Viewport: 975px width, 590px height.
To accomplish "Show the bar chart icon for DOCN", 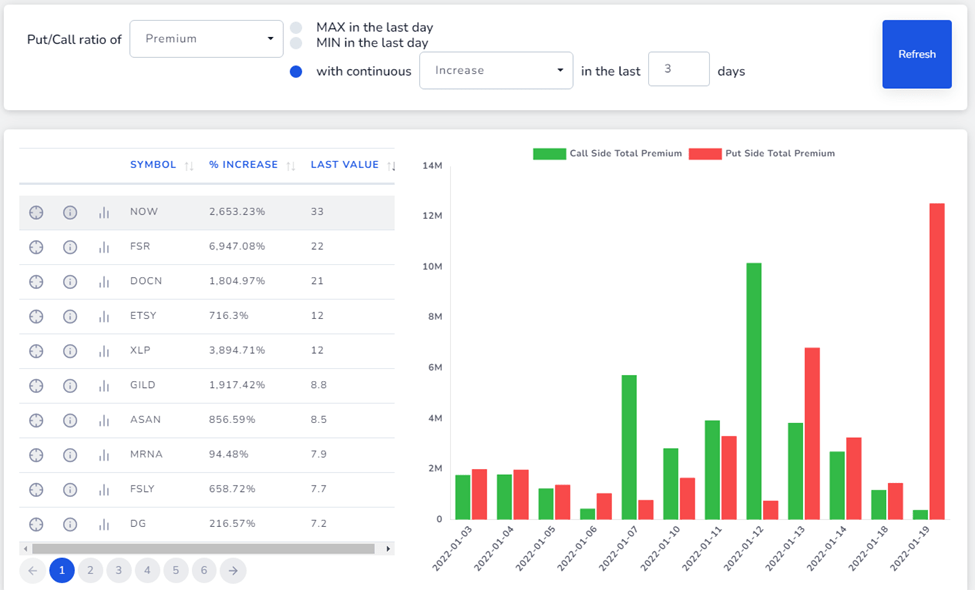I will [104, 282].
